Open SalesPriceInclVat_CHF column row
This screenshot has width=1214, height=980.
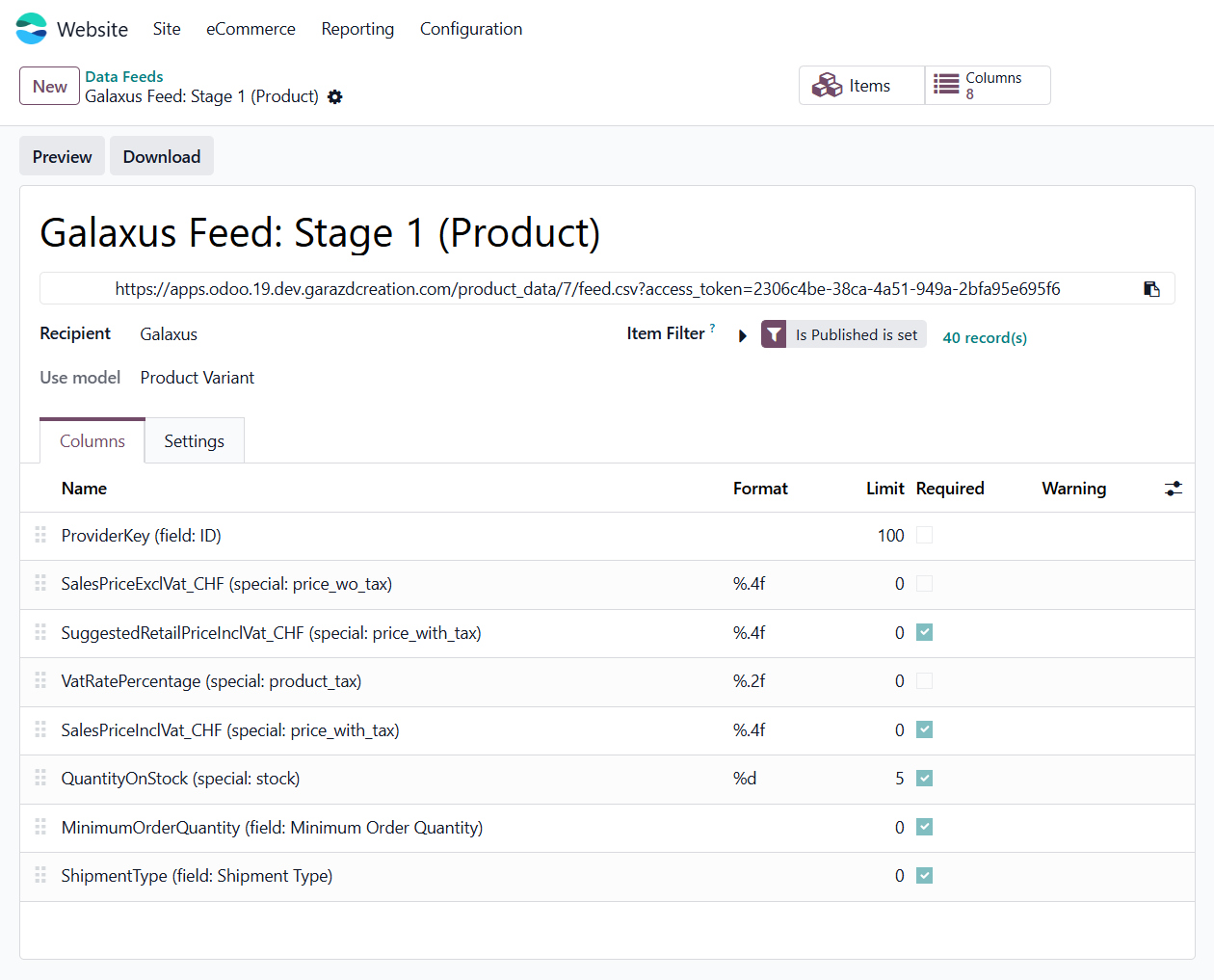tap(607, 730)
